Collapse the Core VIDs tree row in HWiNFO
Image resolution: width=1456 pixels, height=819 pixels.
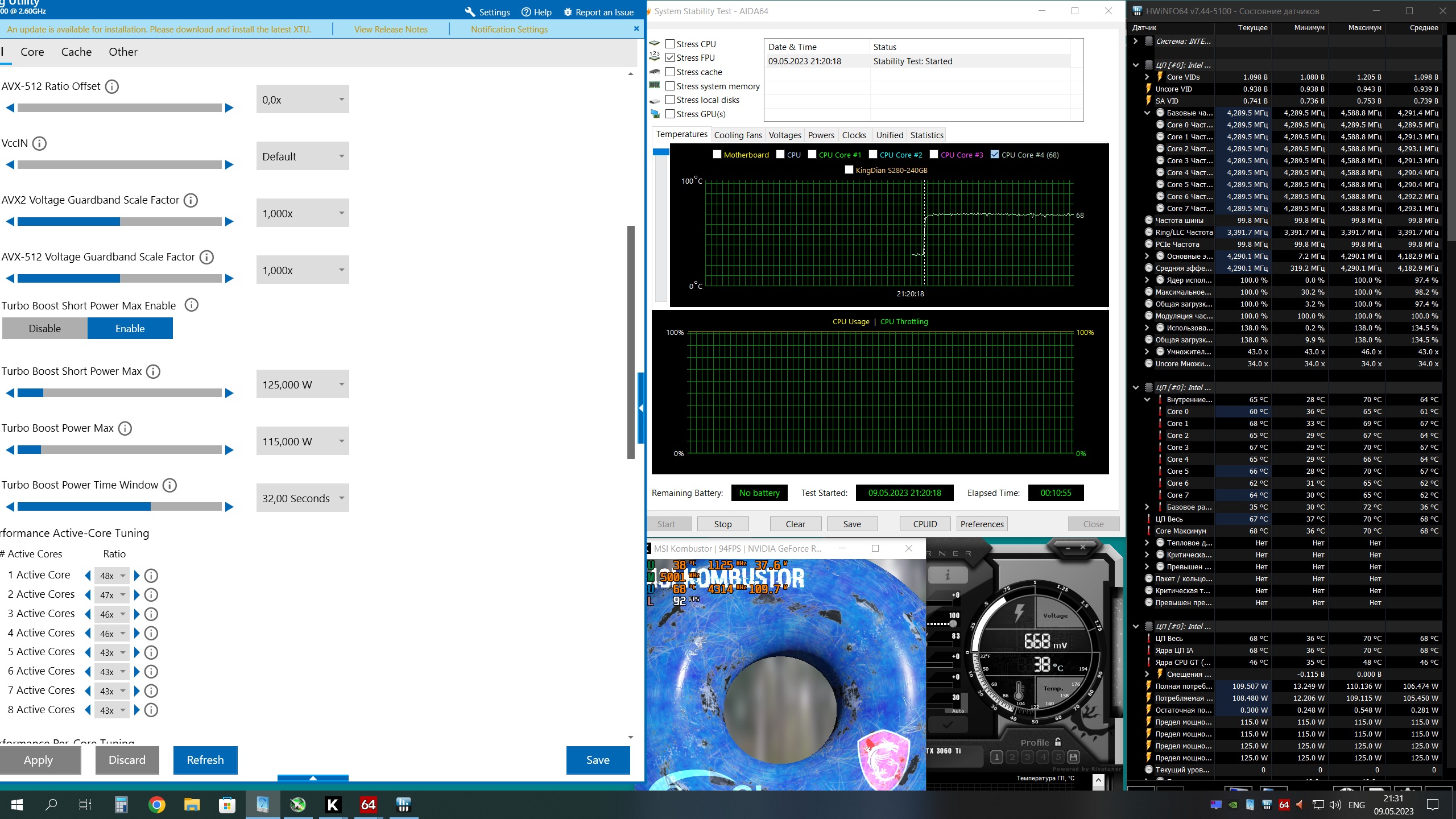pyautogui.click(x=1147, y=77)
